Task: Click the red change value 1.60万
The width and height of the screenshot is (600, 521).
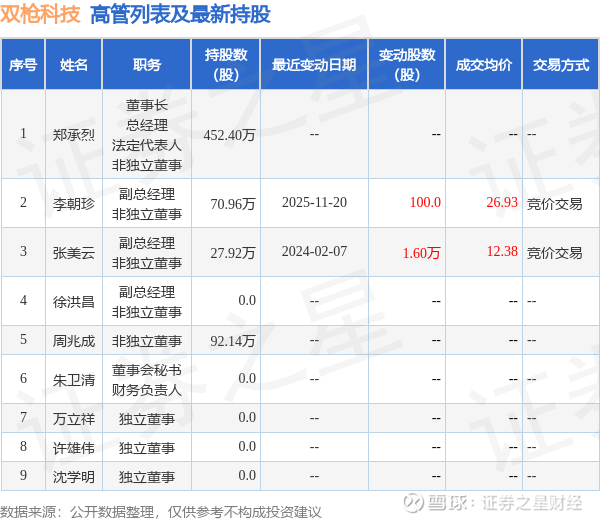Action: click(x=422, y=252)
